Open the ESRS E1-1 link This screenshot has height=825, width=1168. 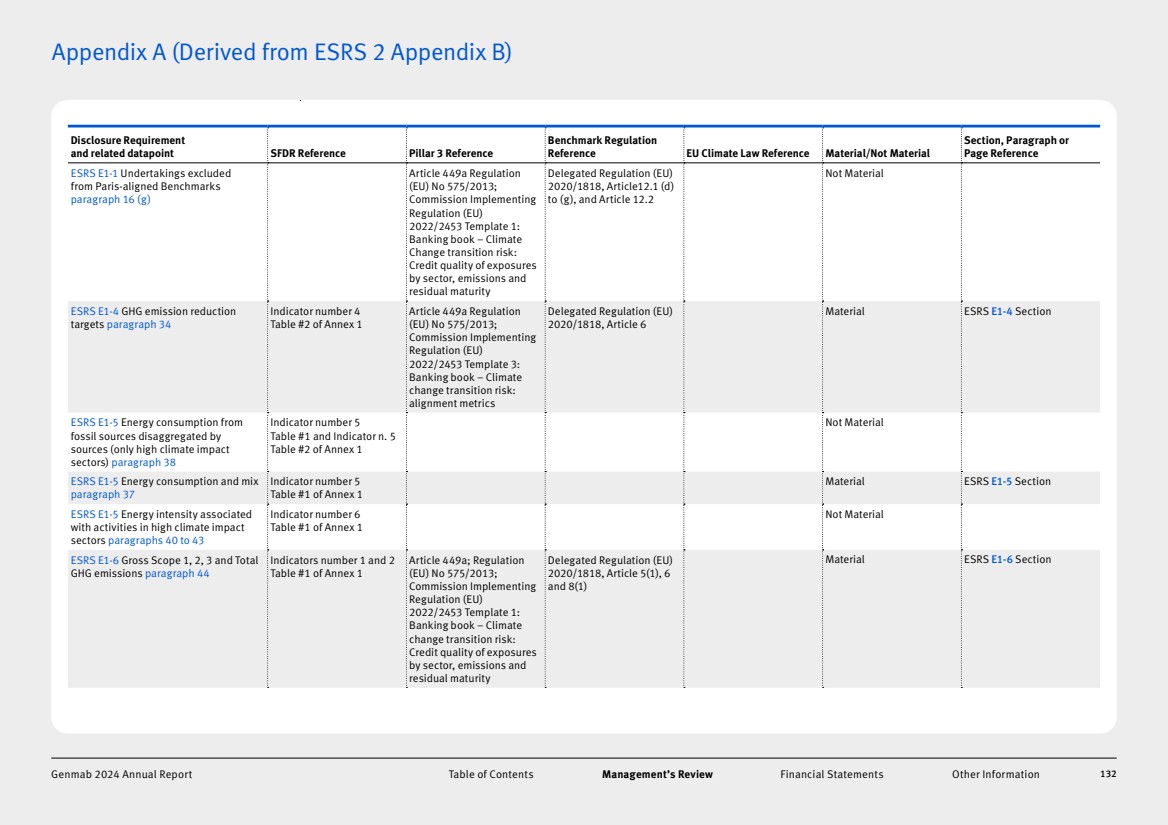[x=94, y=174]
